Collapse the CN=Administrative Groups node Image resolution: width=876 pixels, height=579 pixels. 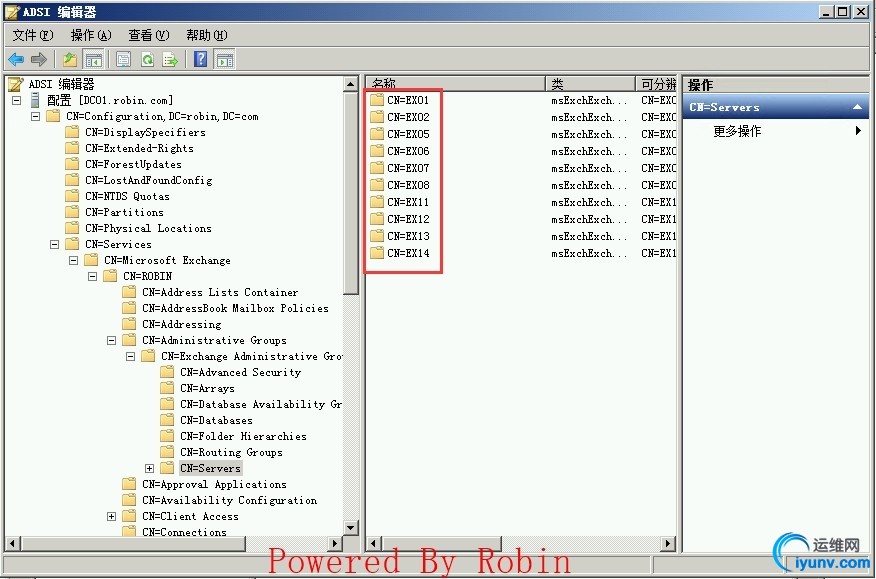(x=112, y=340)
